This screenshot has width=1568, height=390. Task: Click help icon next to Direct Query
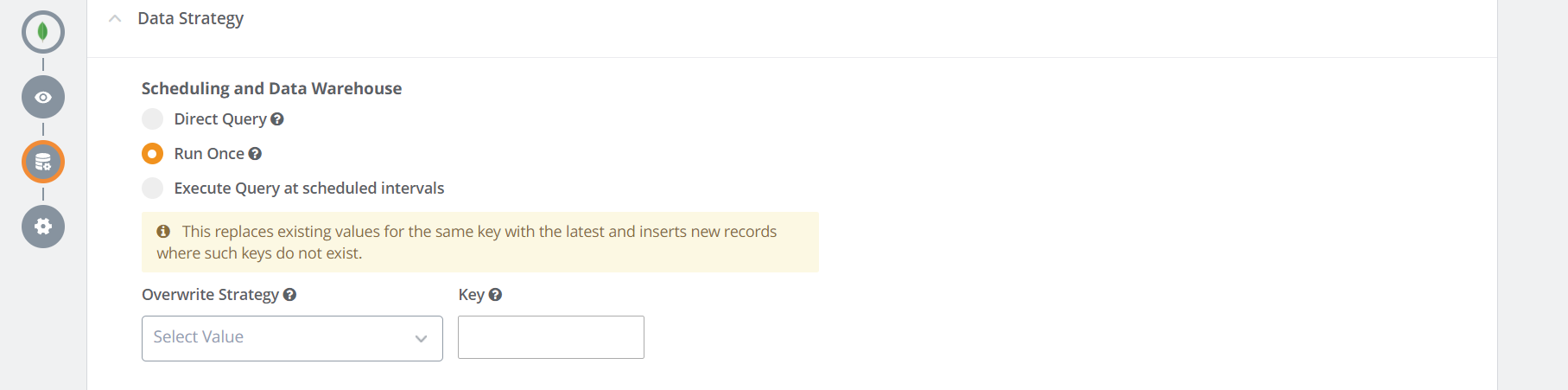click(x=277, y=119)
